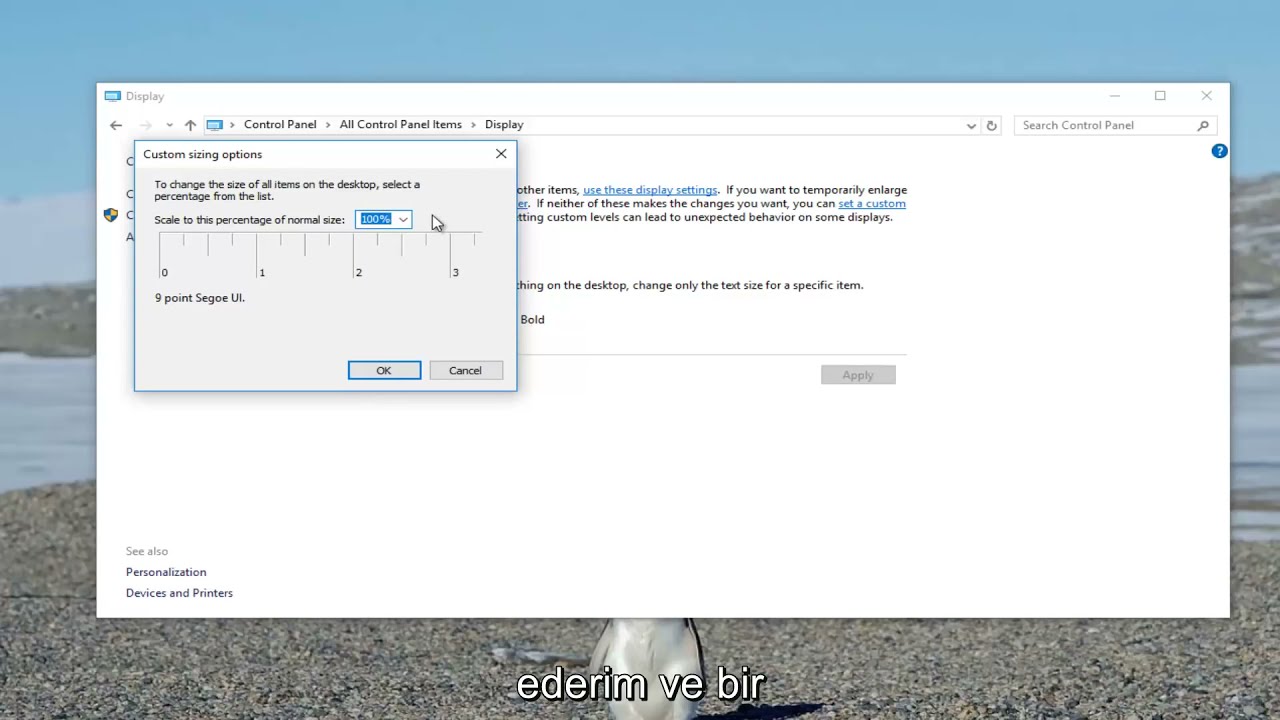Click the 'See also' heading
This screenshot has height=720, width=1280.
[x=147, y=551]
